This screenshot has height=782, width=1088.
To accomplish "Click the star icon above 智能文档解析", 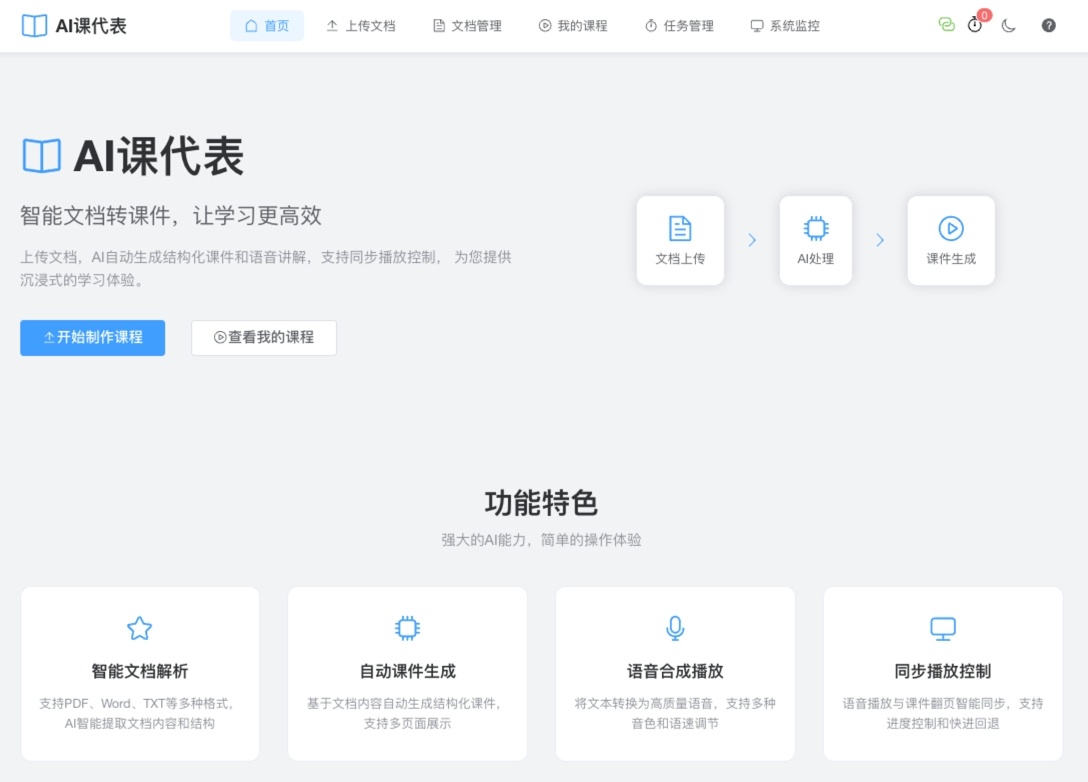I will pos(140,628).
